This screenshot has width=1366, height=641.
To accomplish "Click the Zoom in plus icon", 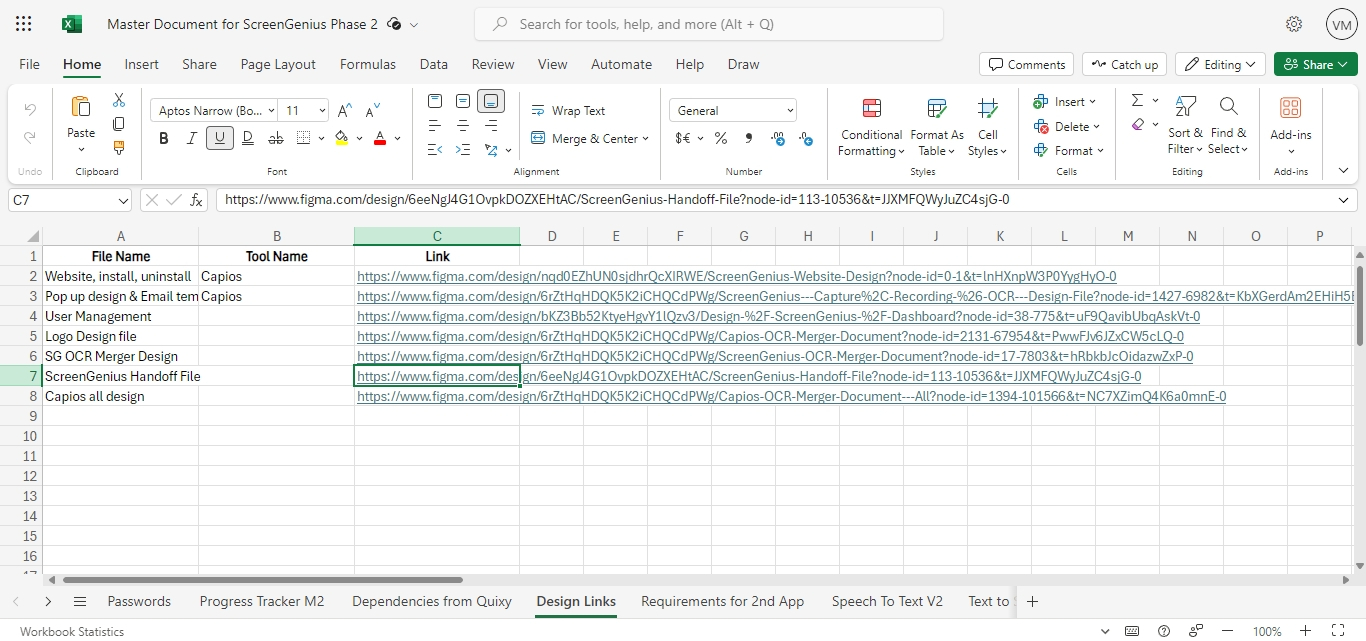I will [x=1306, y=631].
